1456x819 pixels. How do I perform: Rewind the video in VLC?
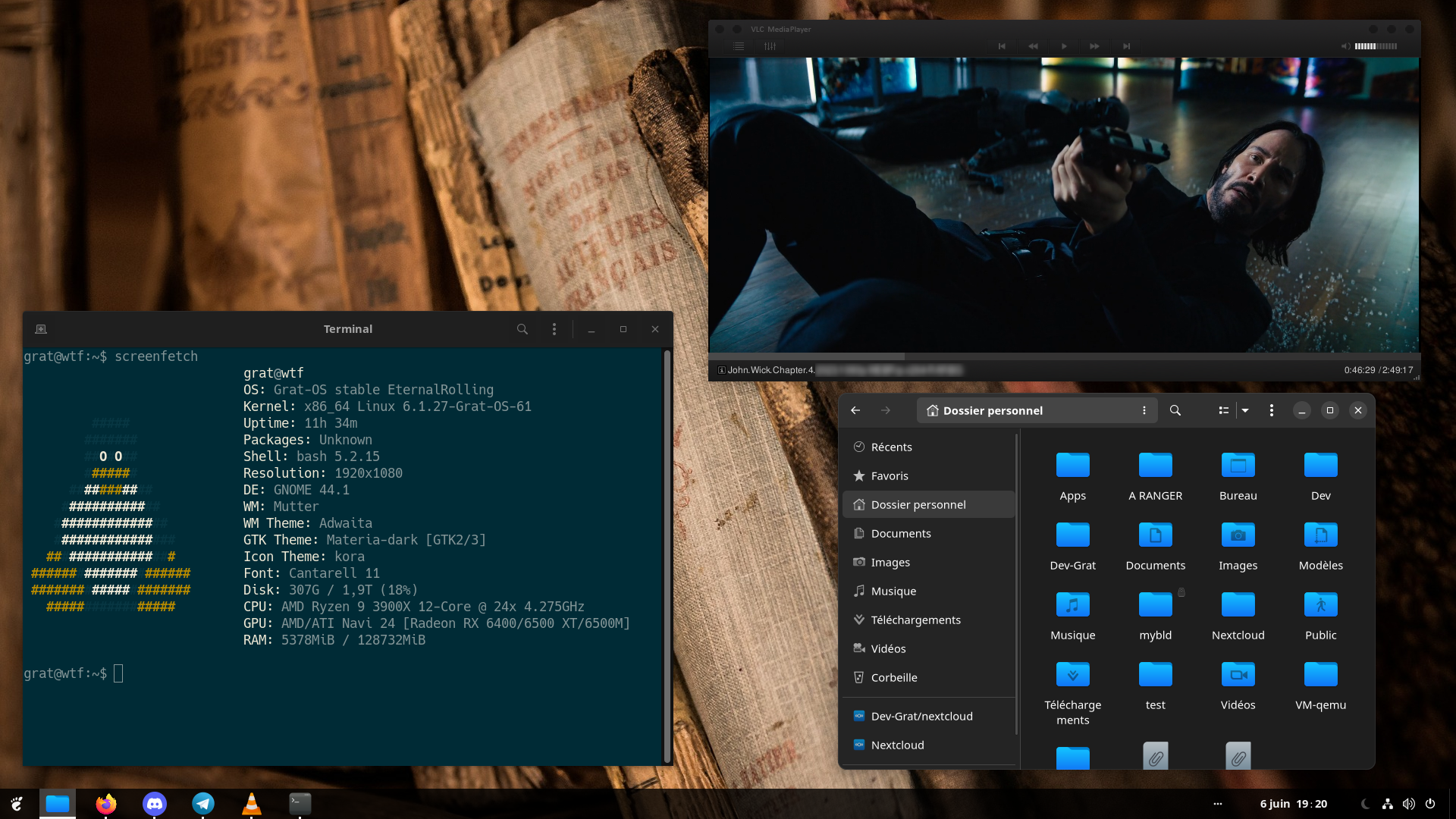[x=1032, y=46]
